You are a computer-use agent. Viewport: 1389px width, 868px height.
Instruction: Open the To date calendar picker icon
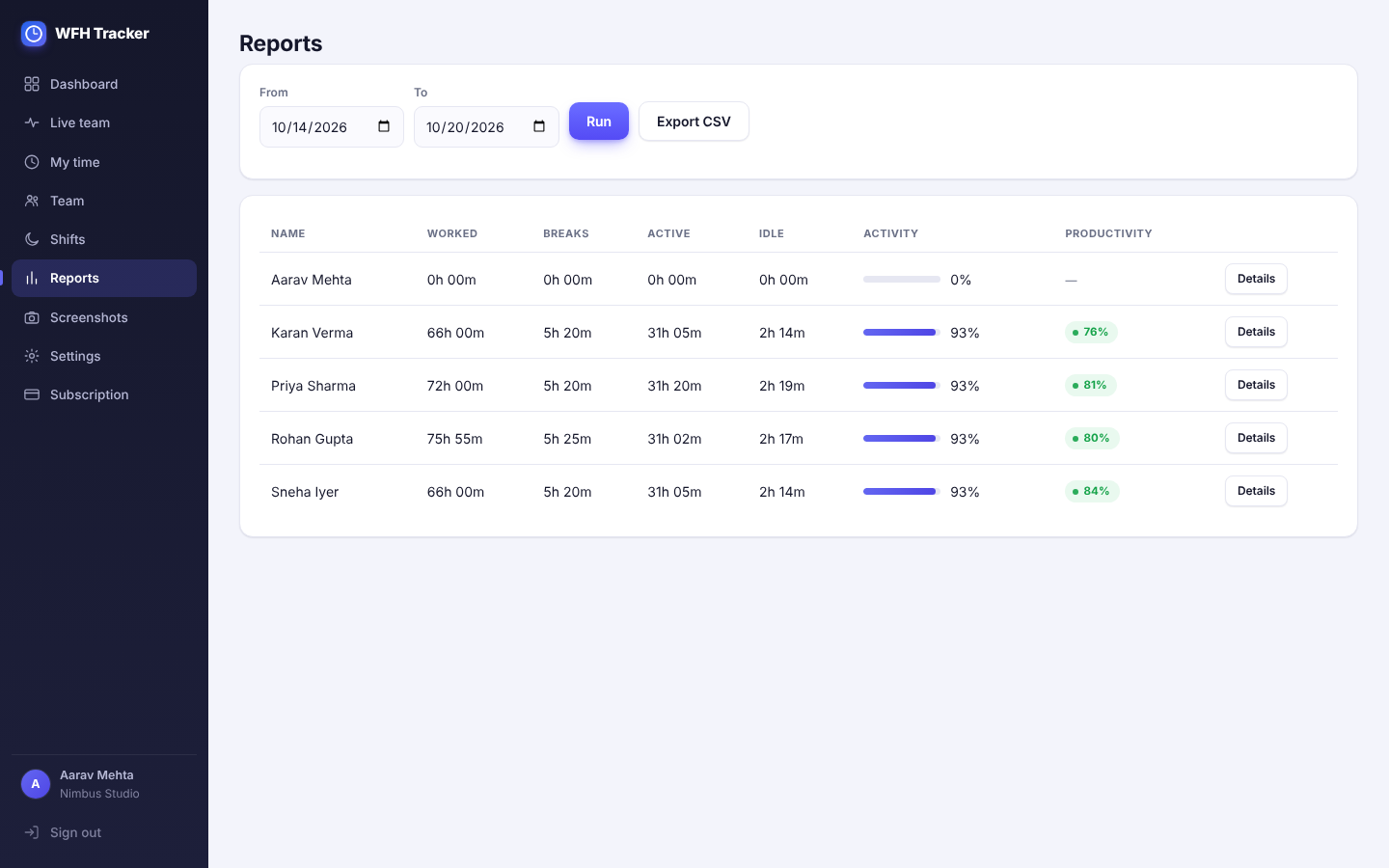539,126
